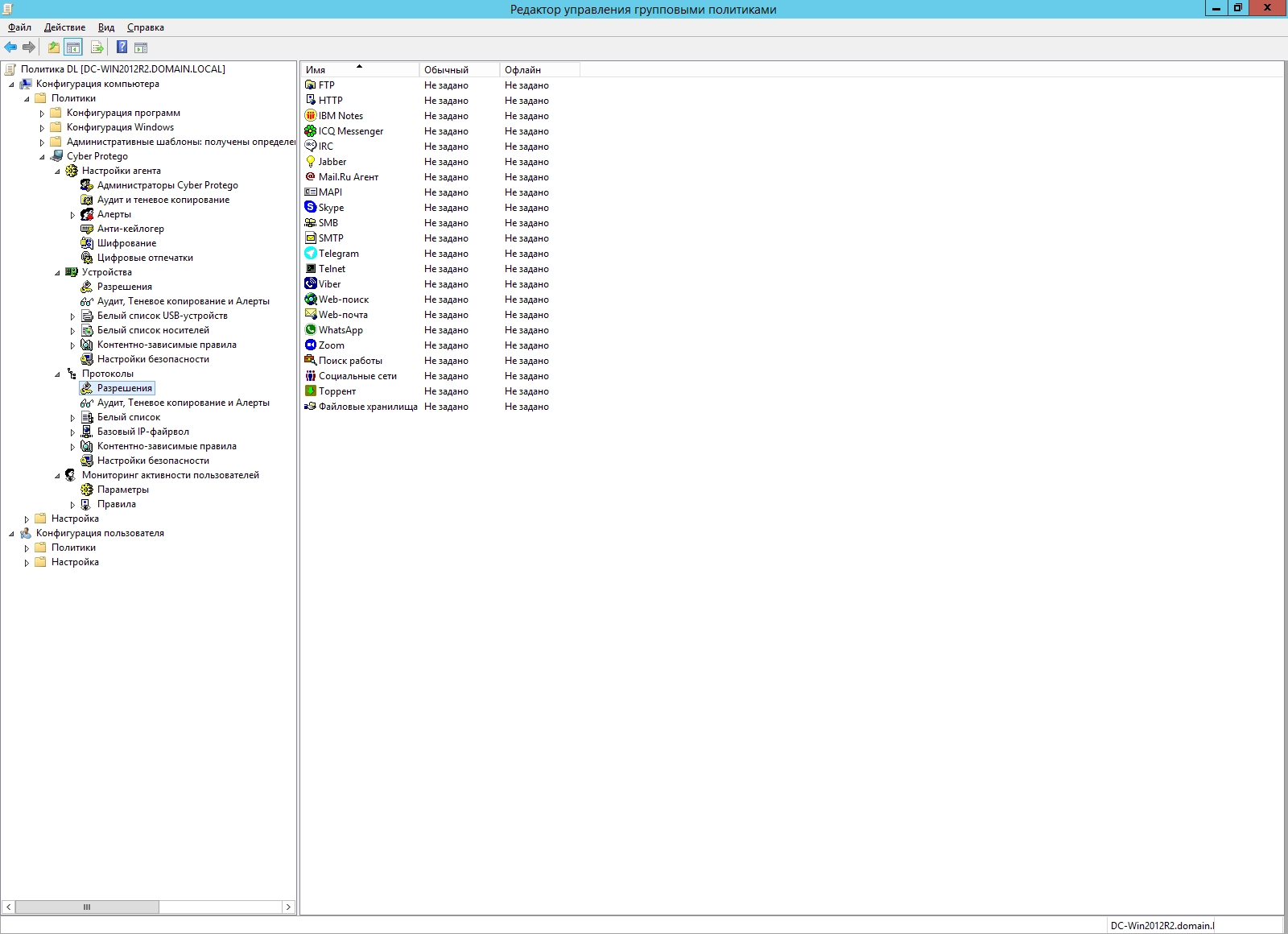
Task: Sort list by the Обычный column header
Action: [459, 70]
